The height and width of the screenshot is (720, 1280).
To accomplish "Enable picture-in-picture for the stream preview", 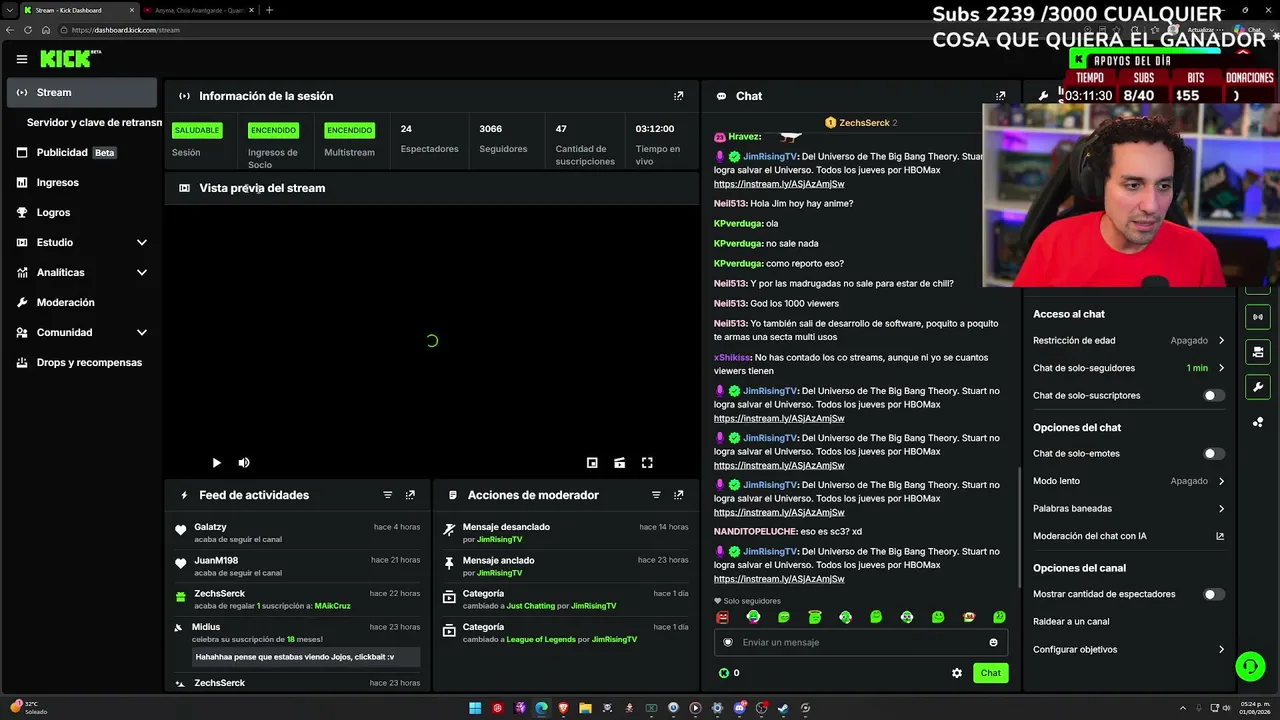I will tap(592, 463).
